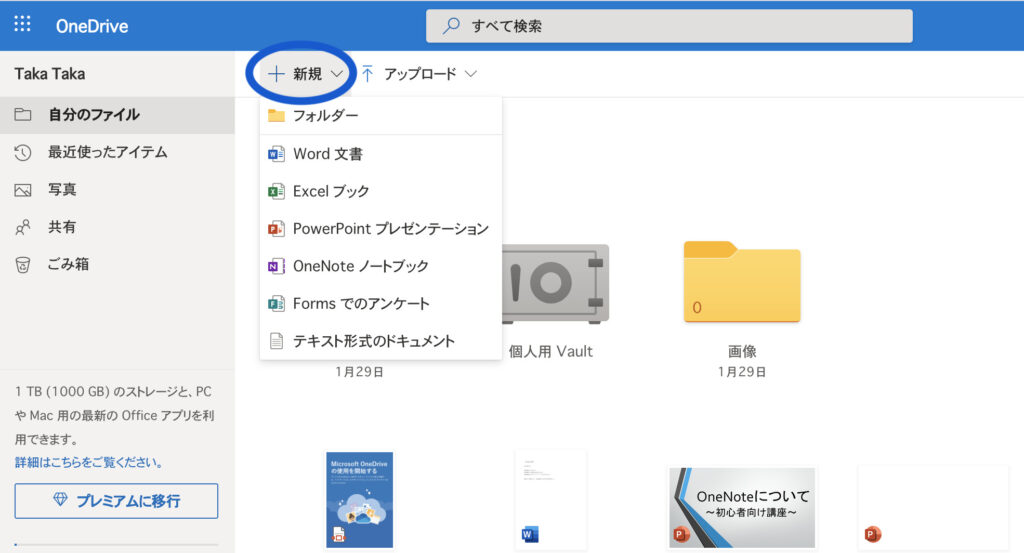Click the yellow folder icon in menu
This screenshot has width=1024, height=553.
click(x=276, y=116)
